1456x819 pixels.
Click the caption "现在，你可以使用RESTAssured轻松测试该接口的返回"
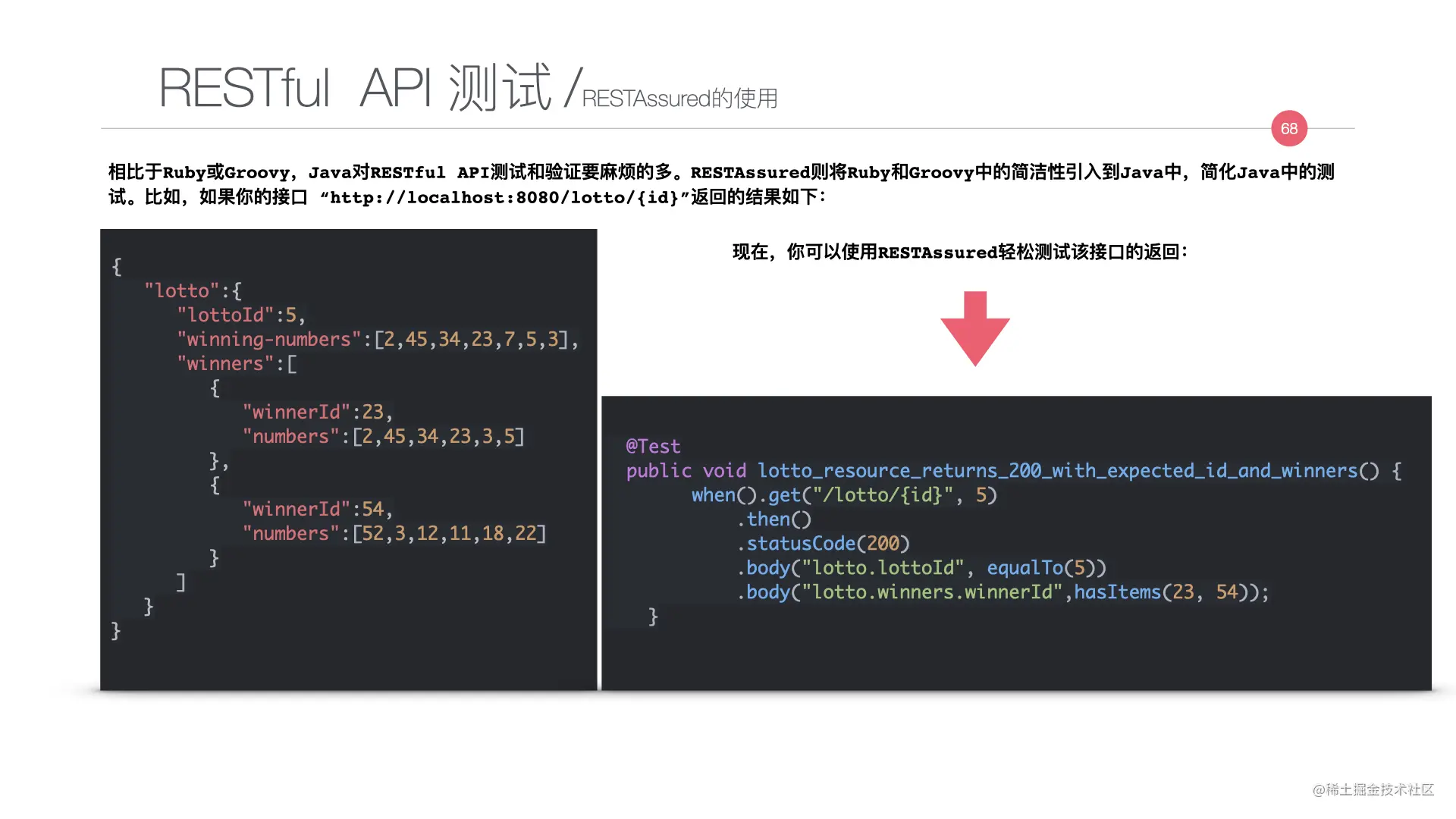coord(959,252)
